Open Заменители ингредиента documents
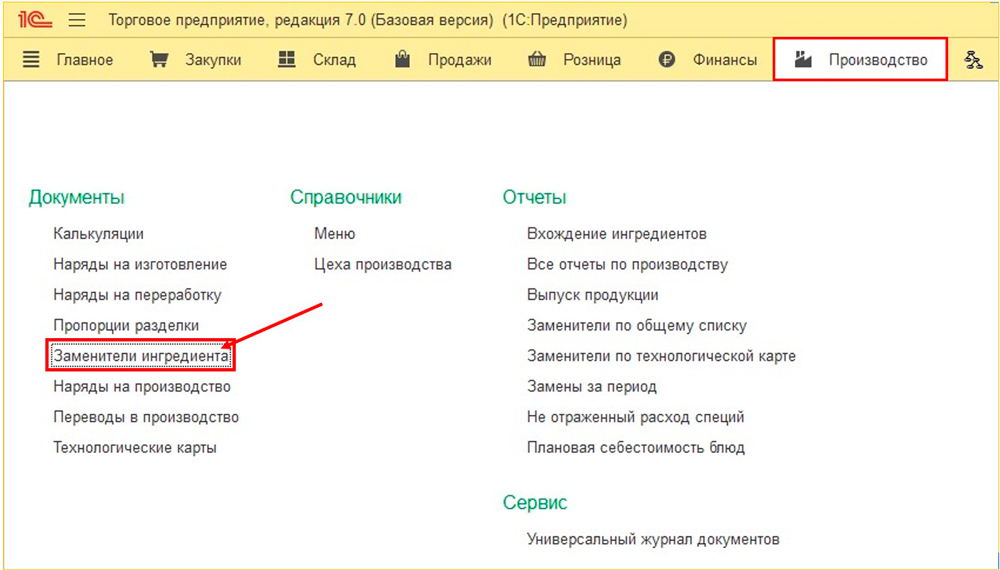 click(x=141, y=356)
